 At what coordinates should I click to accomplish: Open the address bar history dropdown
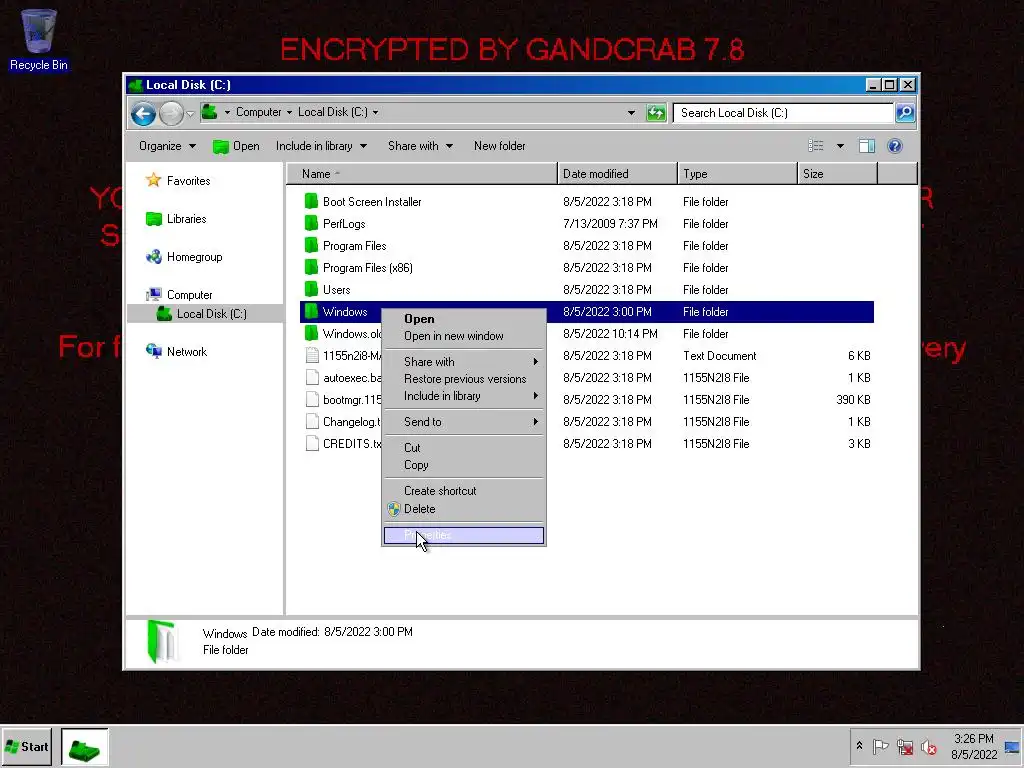coord(631,113)
